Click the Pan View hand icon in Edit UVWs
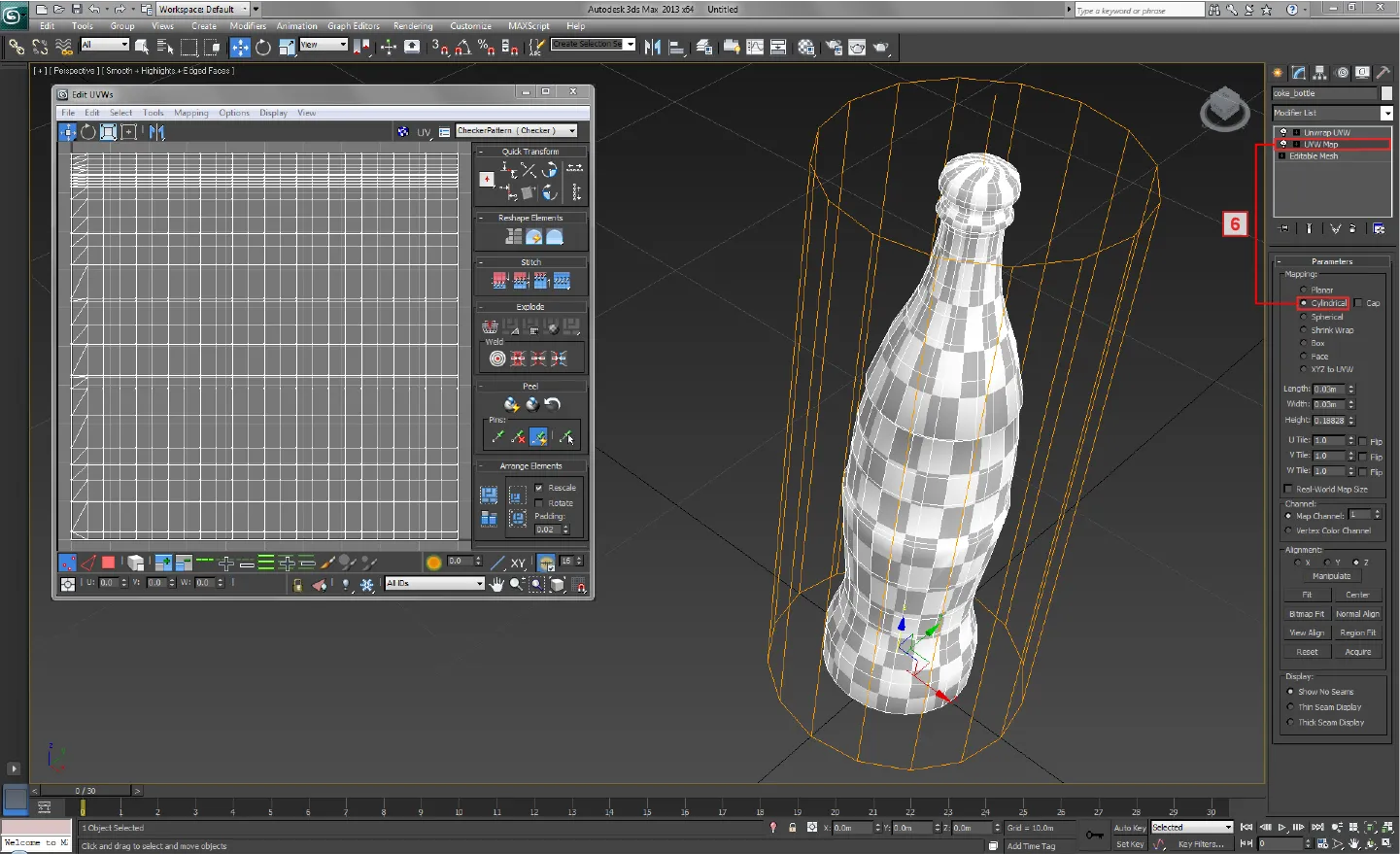The height and width of the screenshot is (854, 1400). 497,584
